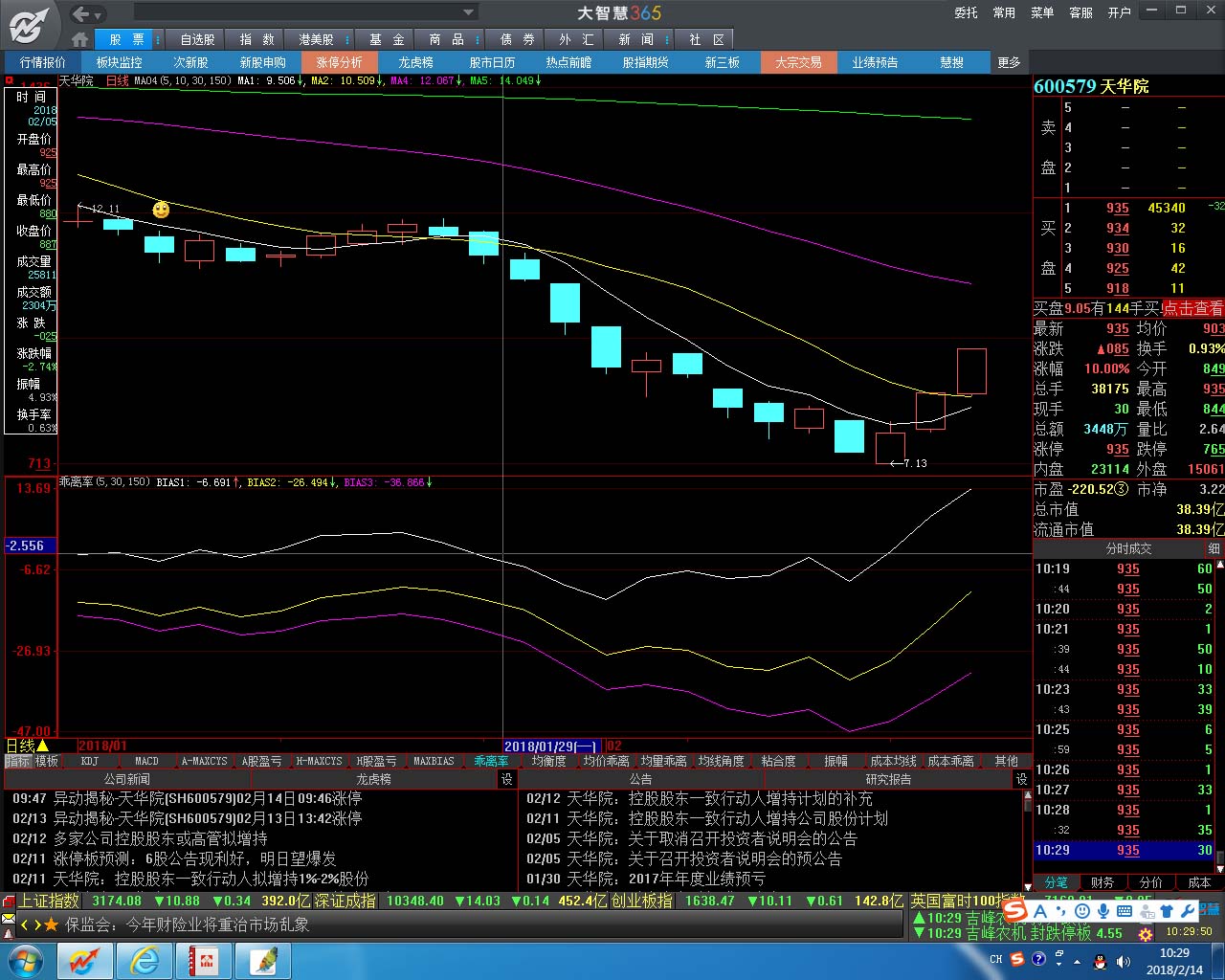Open the 更多 tab overflow

click(x=1010, y=62)
